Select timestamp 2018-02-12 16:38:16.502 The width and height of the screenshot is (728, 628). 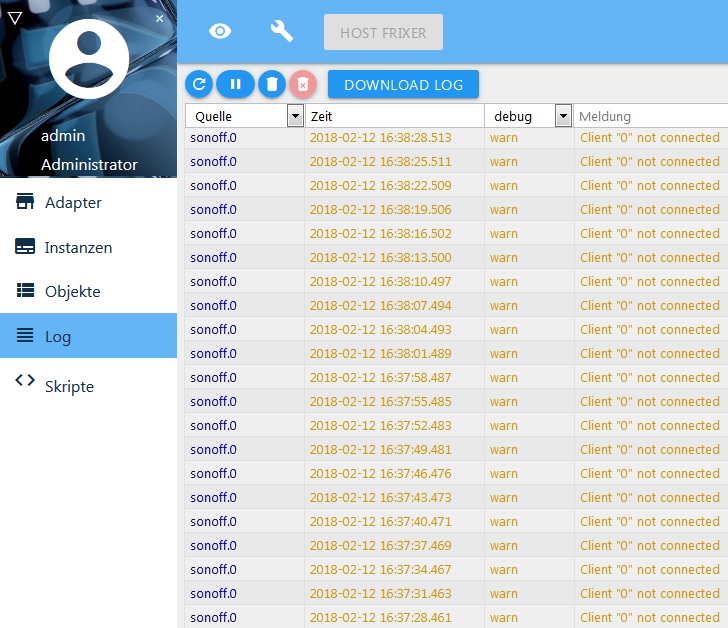(x=380, y=233)
